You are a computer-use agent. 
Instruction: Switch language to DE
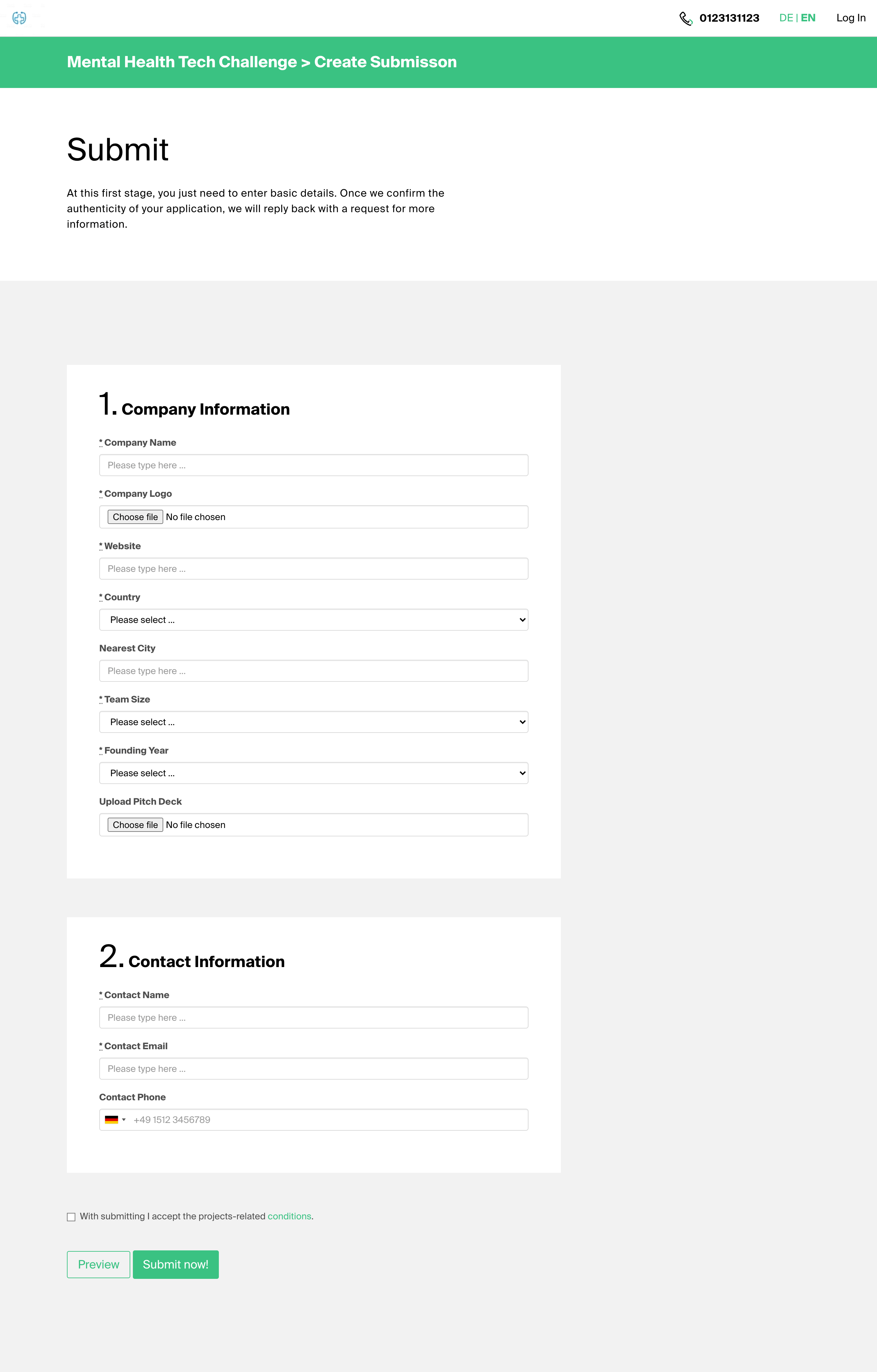[x=786, y=18]
